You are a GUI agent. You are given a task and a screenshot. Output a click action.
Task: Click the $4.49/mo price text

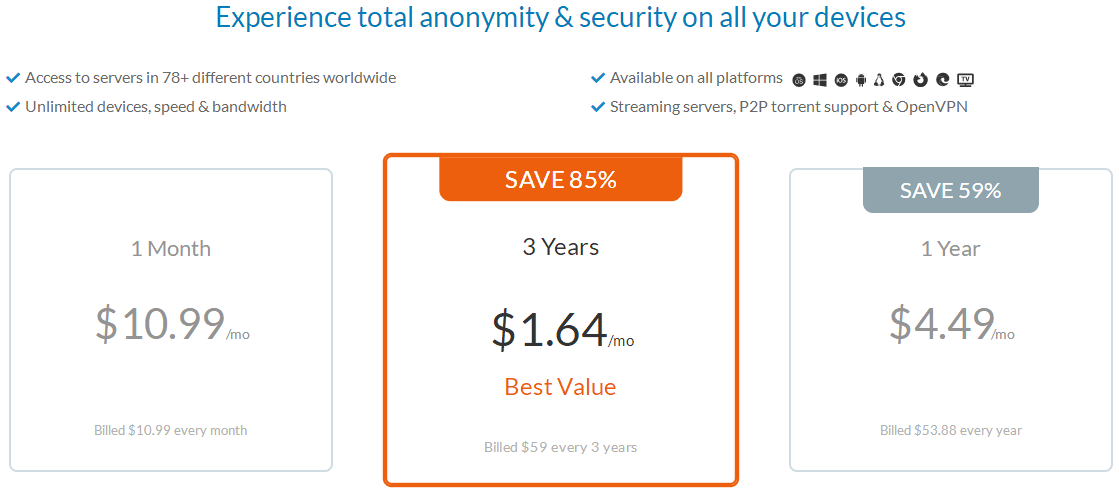tap(952, 323)
